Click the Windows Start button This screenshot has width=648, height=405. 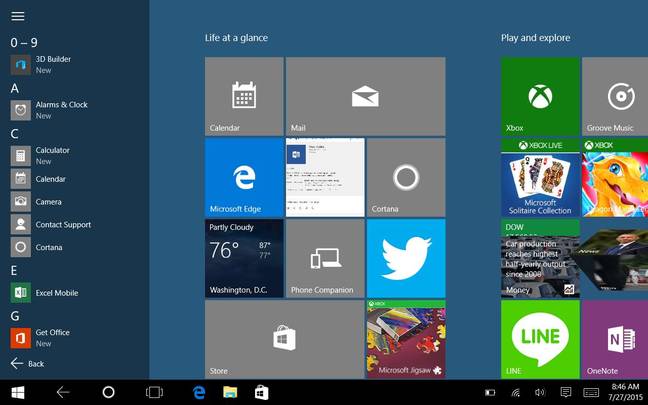click(18, 392)
